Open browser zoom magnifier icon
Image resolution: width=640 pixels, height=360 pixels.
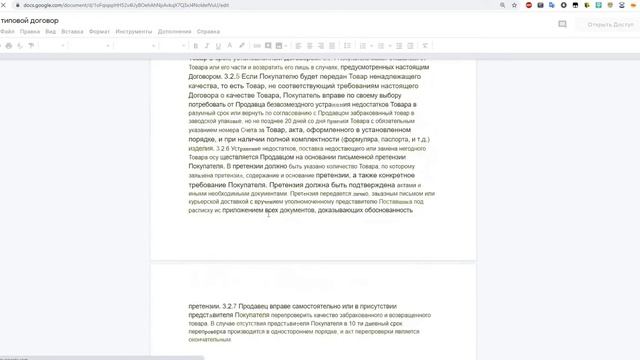coord(502,5)
